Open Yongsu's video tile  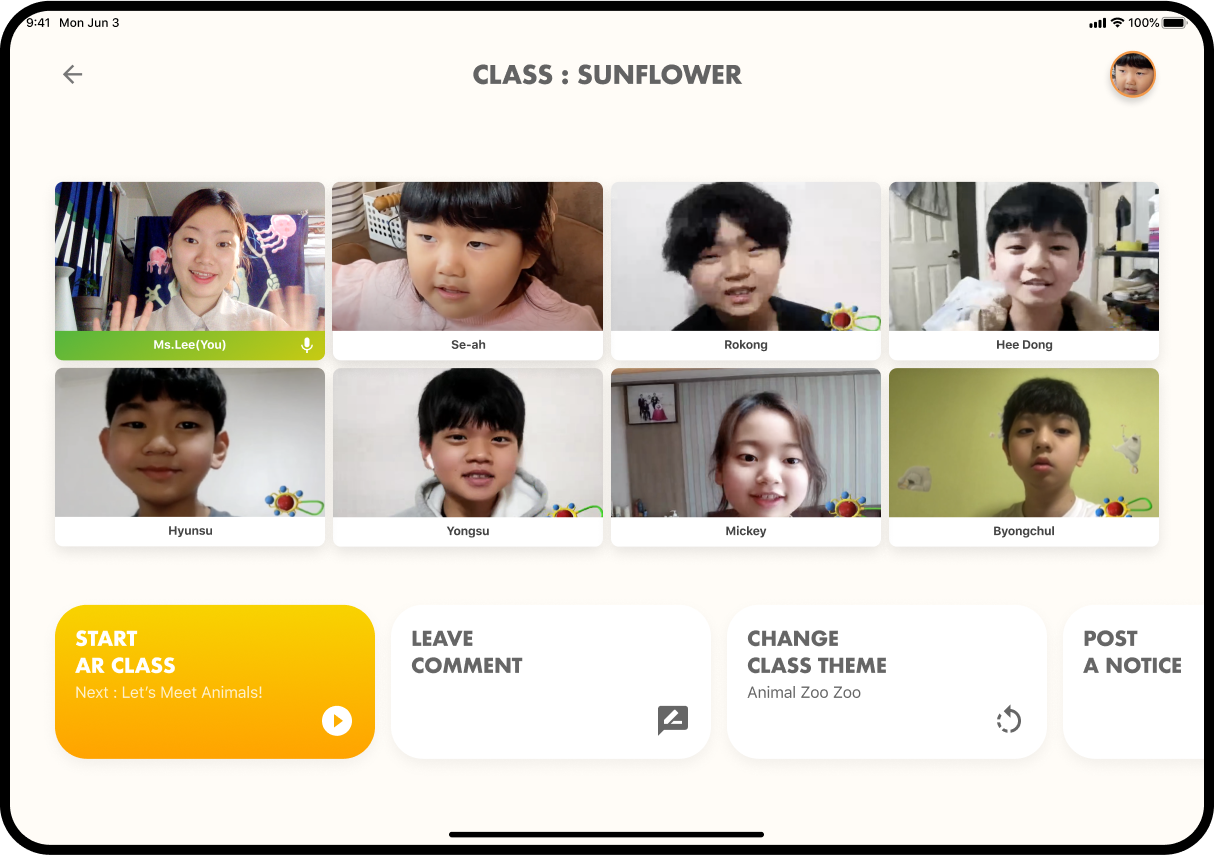pyautogui.click(x=468, y=457)
